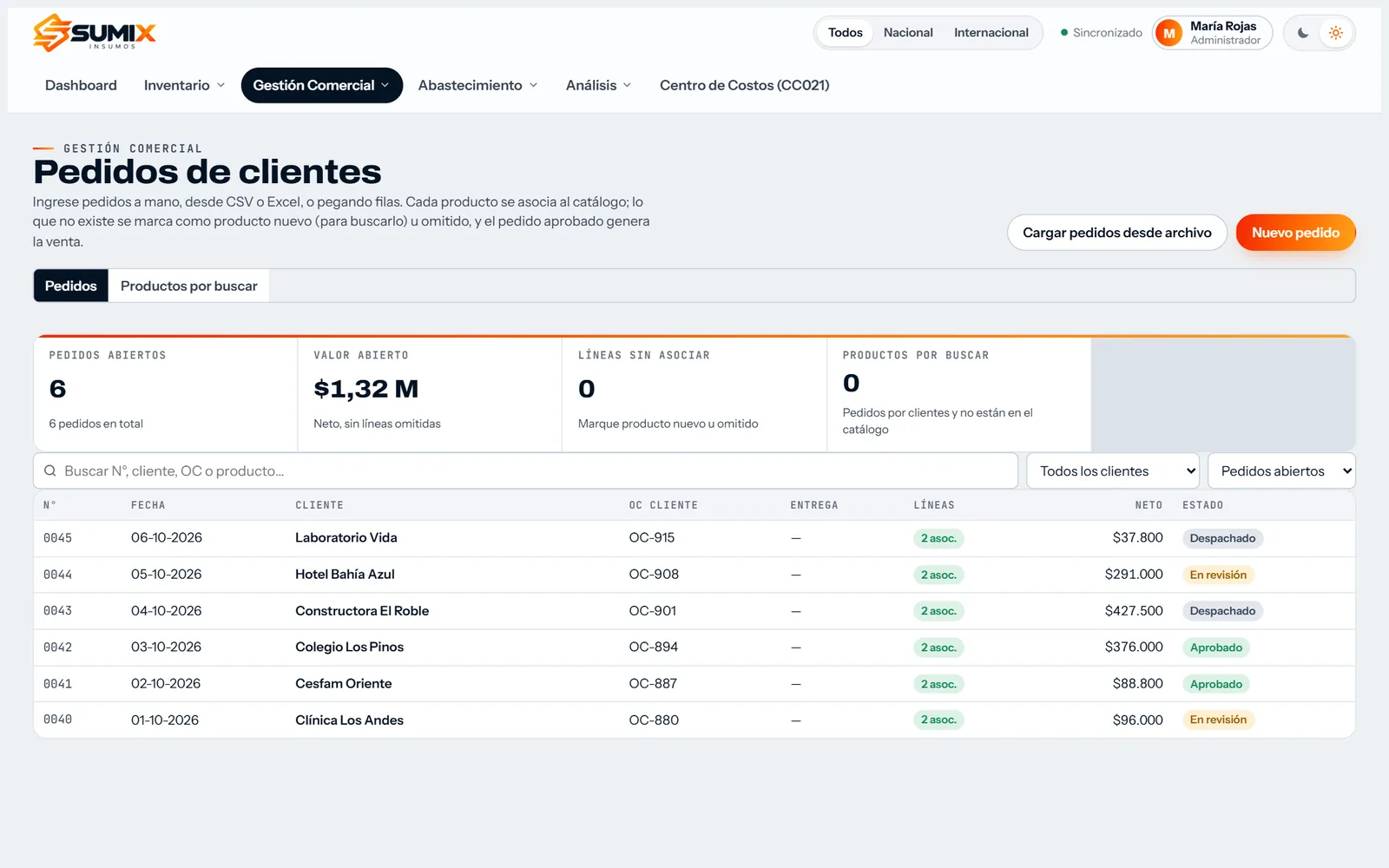Click the search magnifier icon
This screenshot has height=868, width=1389.
[x=50, y=470]
